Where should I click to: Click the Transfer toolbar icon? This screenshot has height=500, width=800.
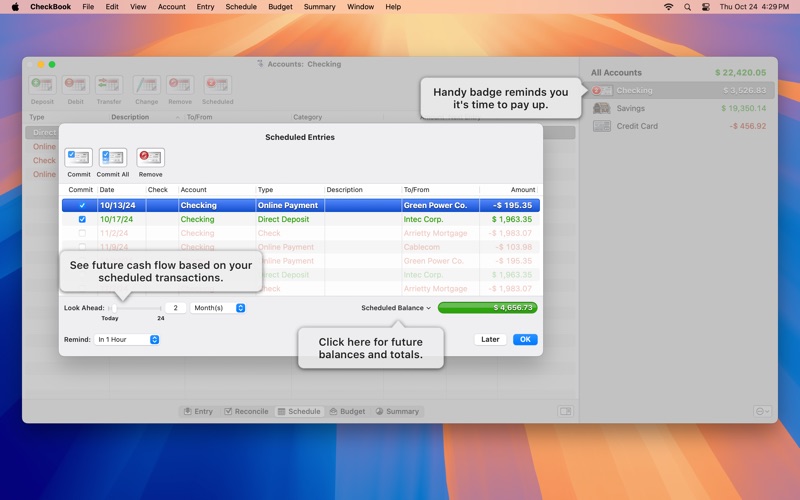pos(109,85)
